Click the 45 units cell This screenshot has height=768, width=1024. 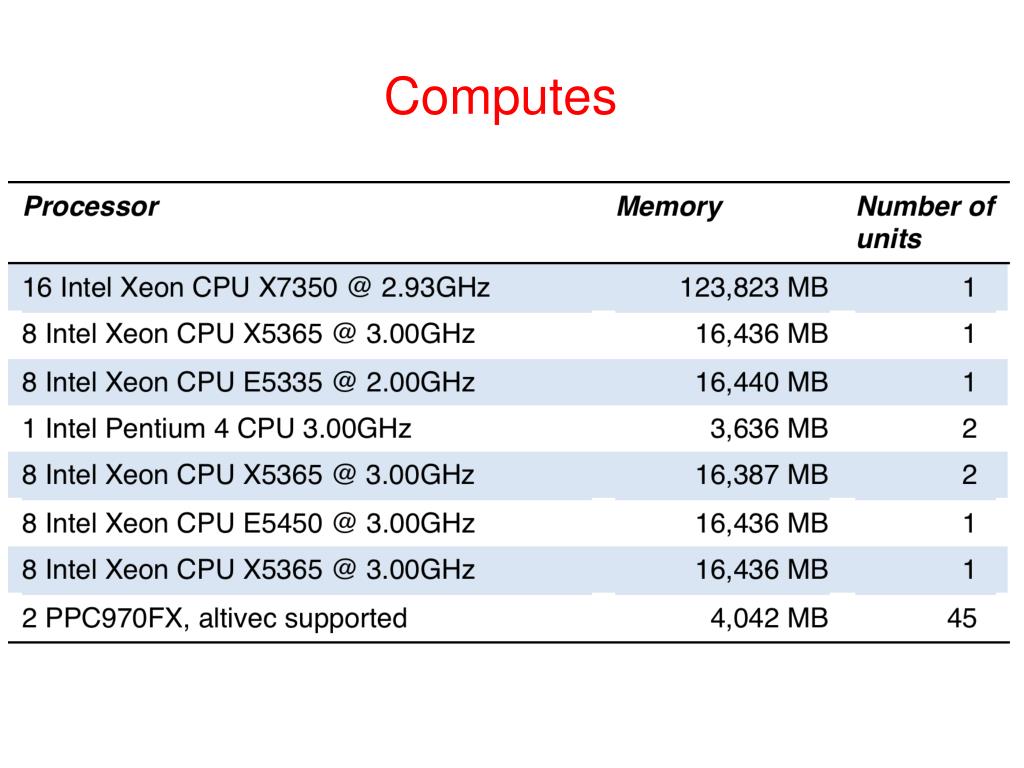962,618
